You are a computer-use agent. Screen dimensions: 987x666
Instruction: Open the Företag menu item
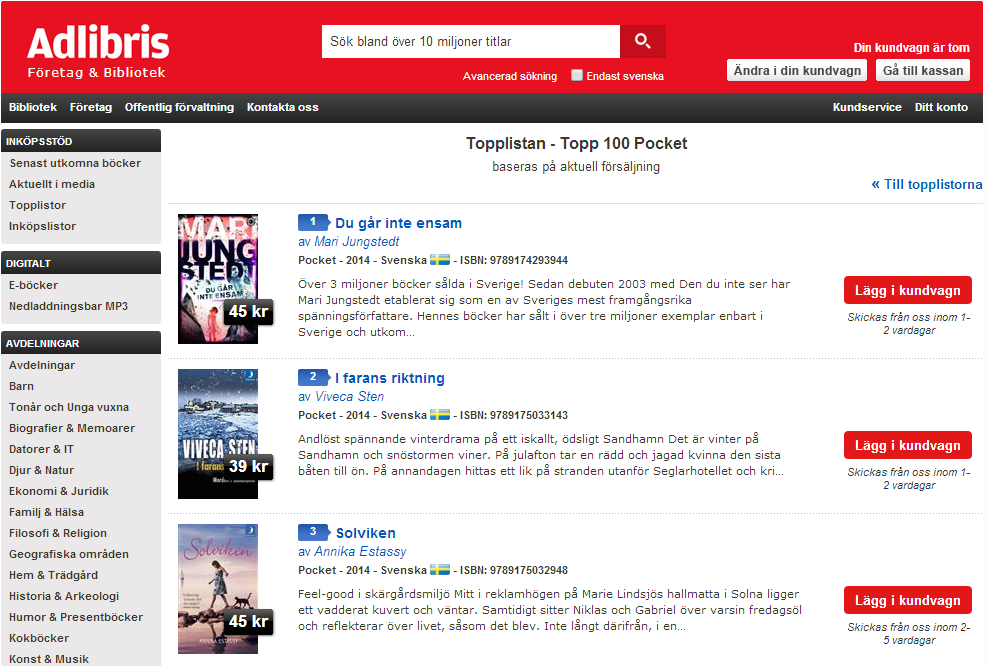tap(91, 107)
